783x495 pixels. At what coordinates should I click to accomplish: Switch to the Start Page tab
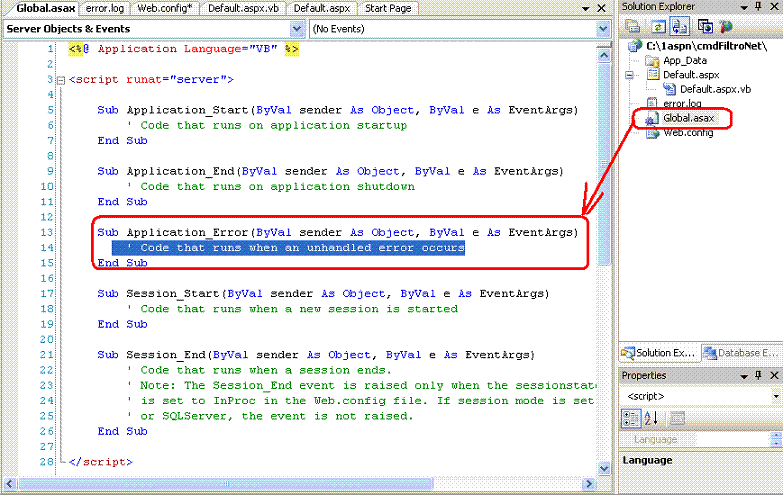pyautogui.click(x=388, y=8)
